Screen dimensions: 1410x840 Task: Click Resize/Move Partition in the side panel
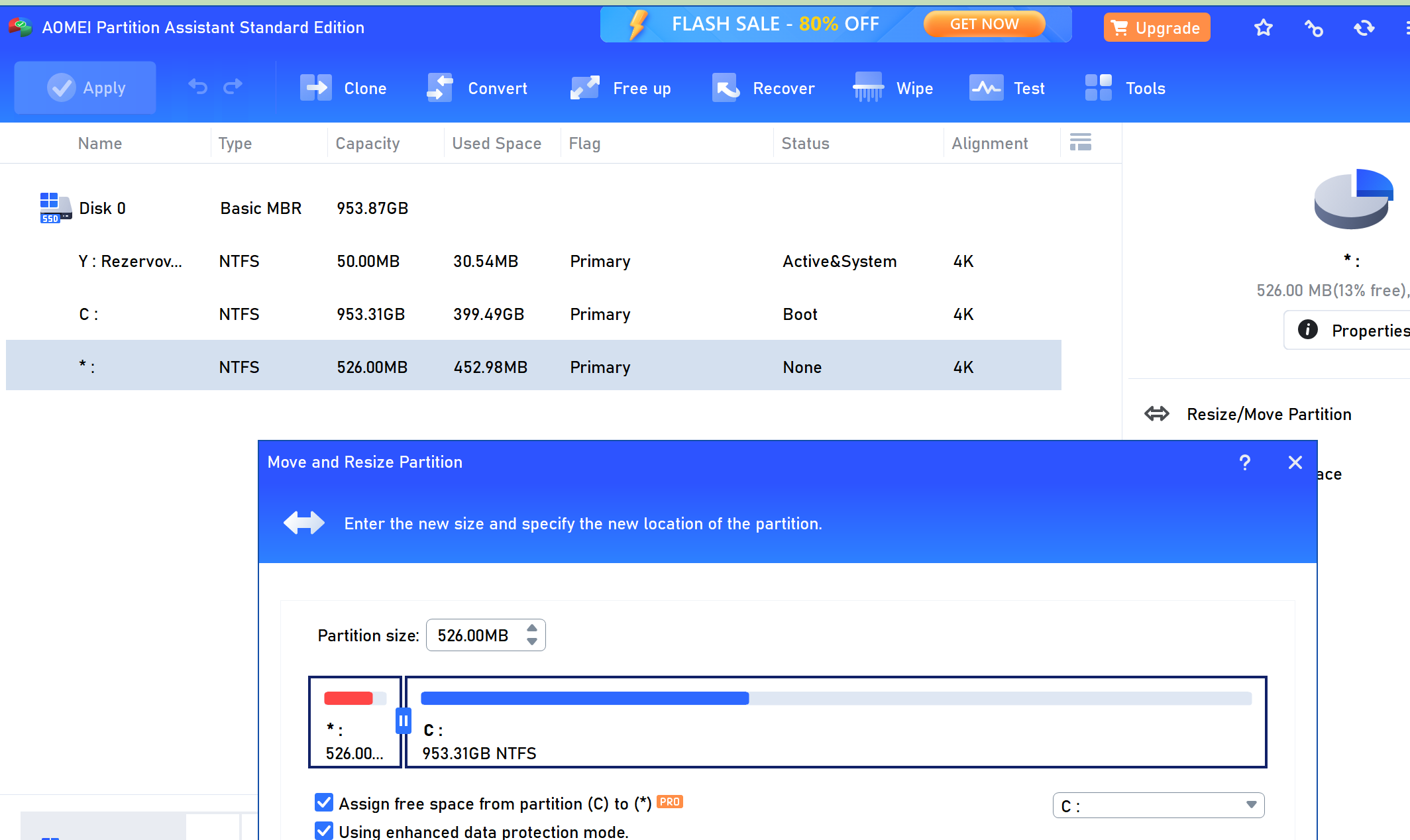(x=1248, y=414)
